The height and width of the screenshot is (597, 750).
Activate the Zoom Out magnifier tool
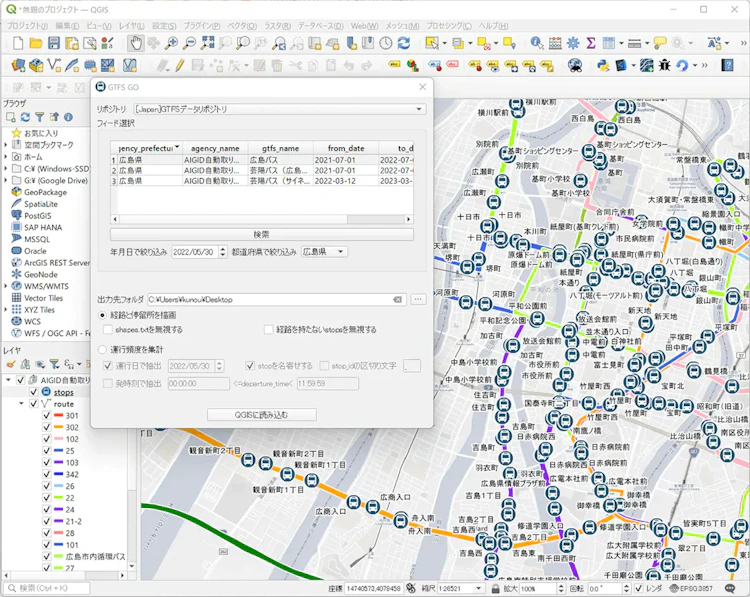tap(189, 44)
